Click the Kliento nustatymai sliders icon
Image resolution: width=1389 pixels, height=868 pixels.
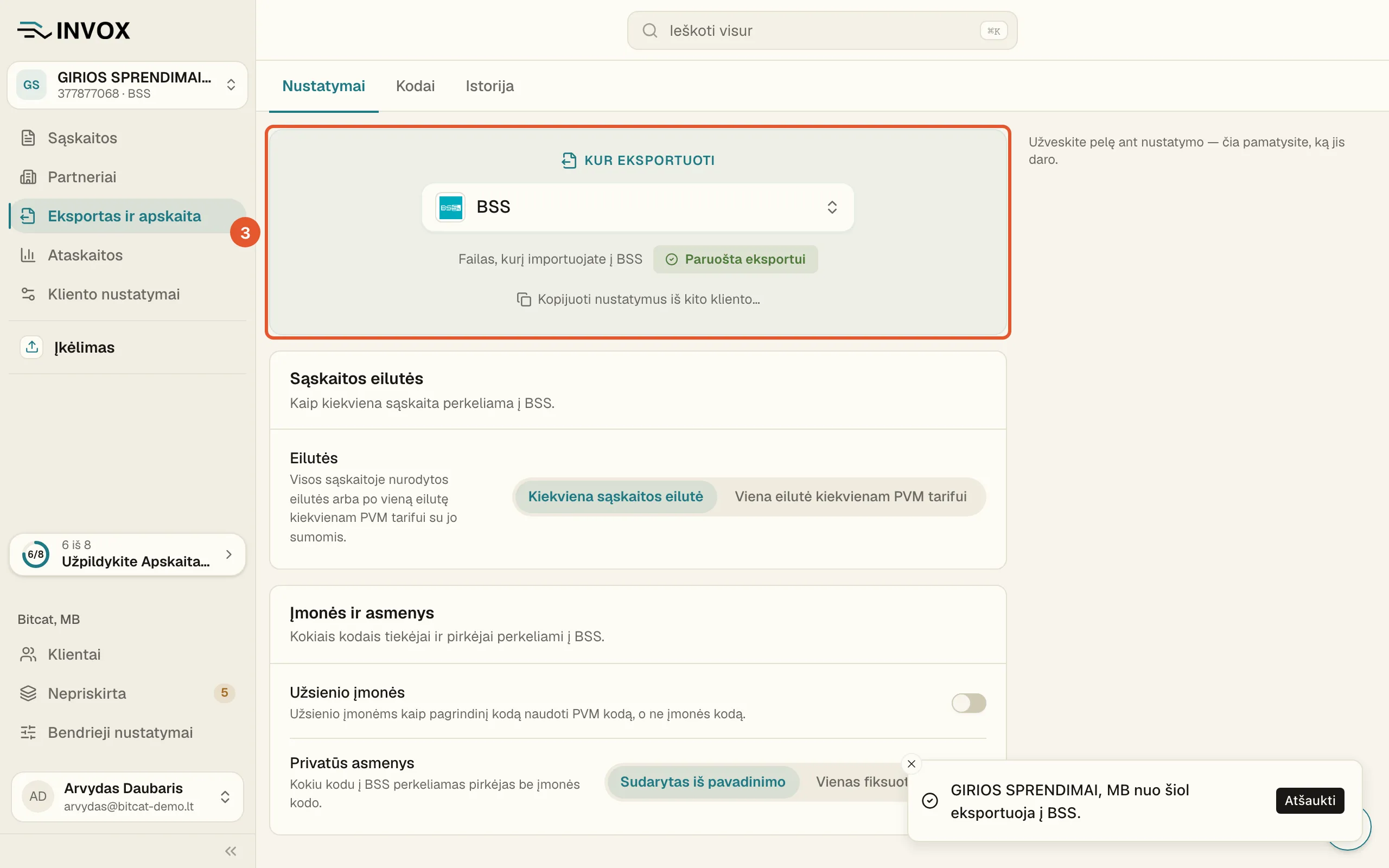28,294
